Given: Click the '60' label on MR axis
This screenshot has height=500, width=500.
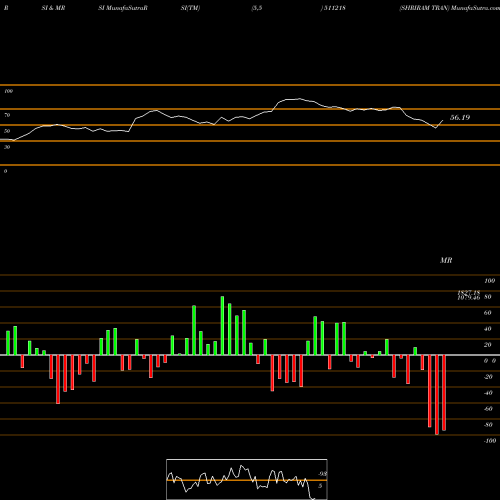Looking at the screenshot, I should [487, 313].
